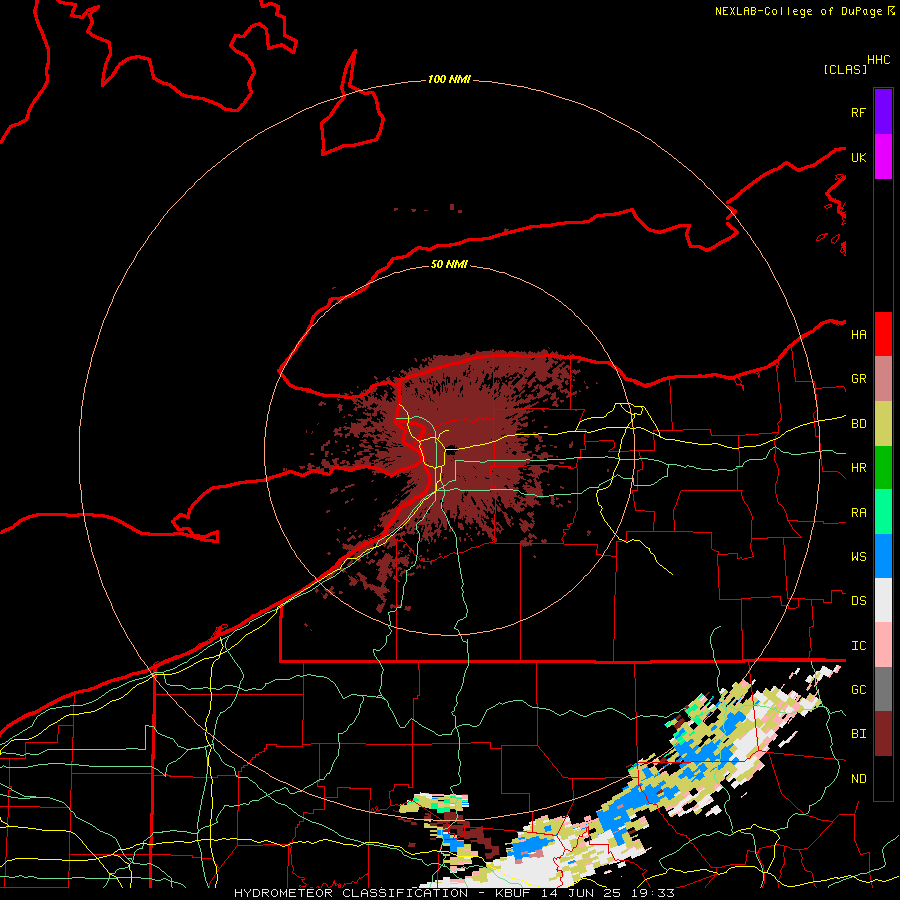Click the KBUF radar site identifier
Image resolution: width=900 pixels, height=900 pixels.
[x=511, y=893]
